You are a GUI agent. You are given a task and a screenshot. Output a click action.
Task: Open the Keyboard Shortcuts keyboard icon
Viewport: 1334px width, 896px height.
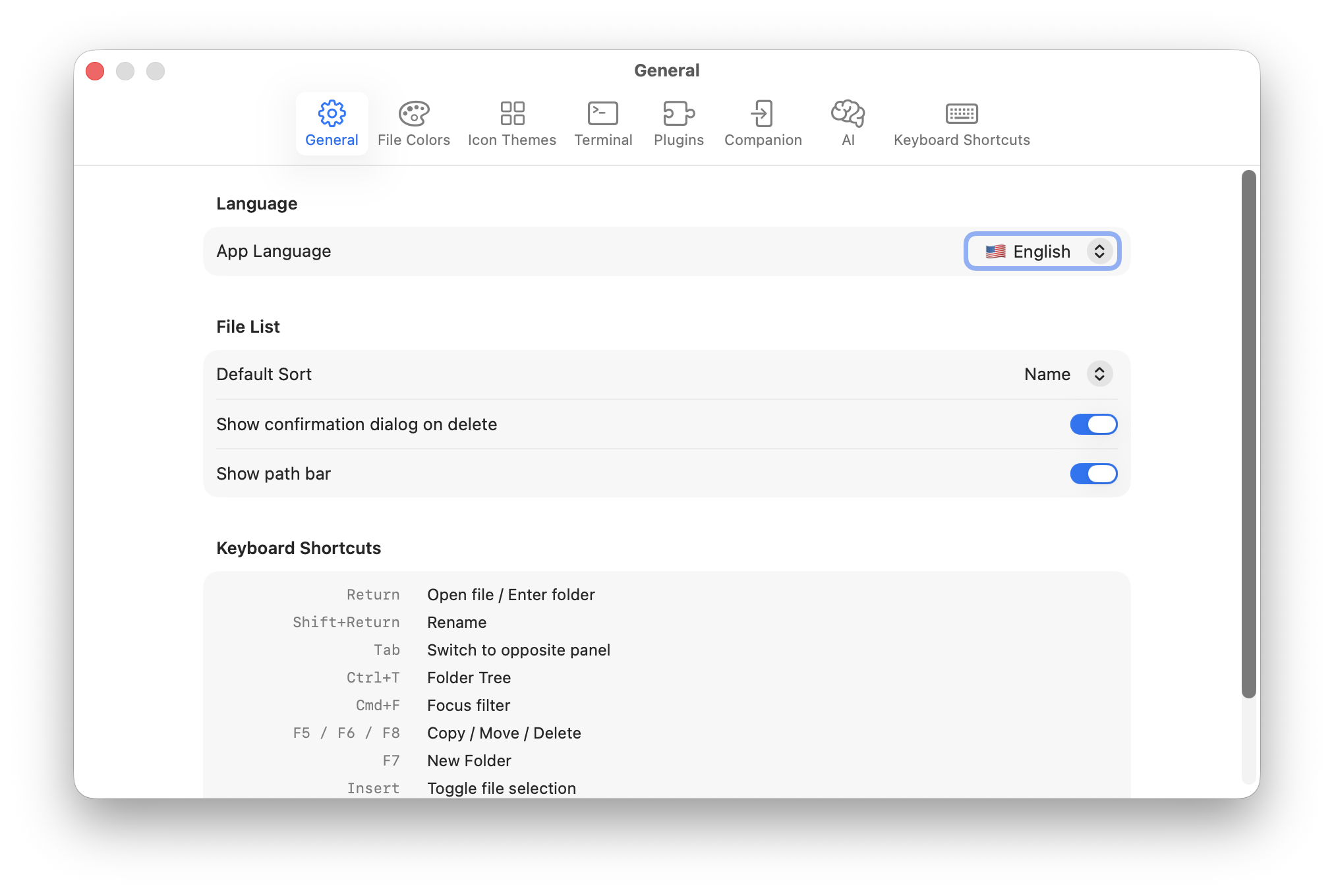tap(962, 113)
